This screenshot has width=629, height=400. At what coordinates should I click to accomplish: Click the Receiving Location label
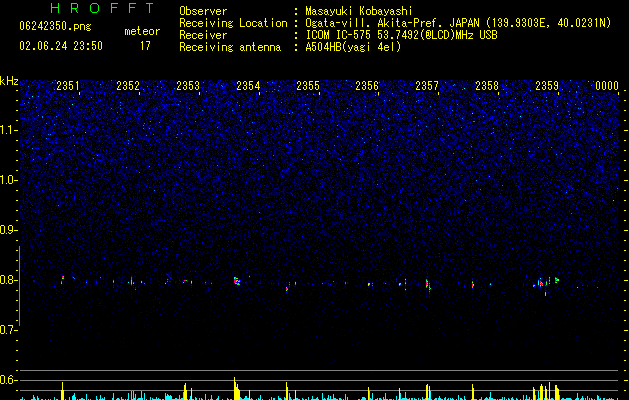[233, 23]
